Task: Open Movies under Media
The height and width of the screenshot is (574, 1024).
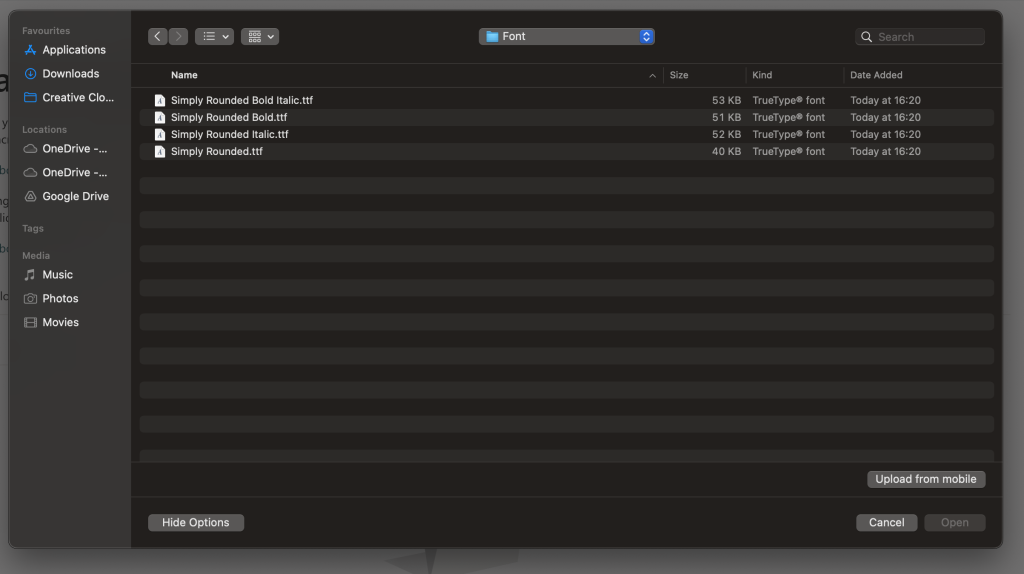Action: pyautogui.click(x=60, y=323)
